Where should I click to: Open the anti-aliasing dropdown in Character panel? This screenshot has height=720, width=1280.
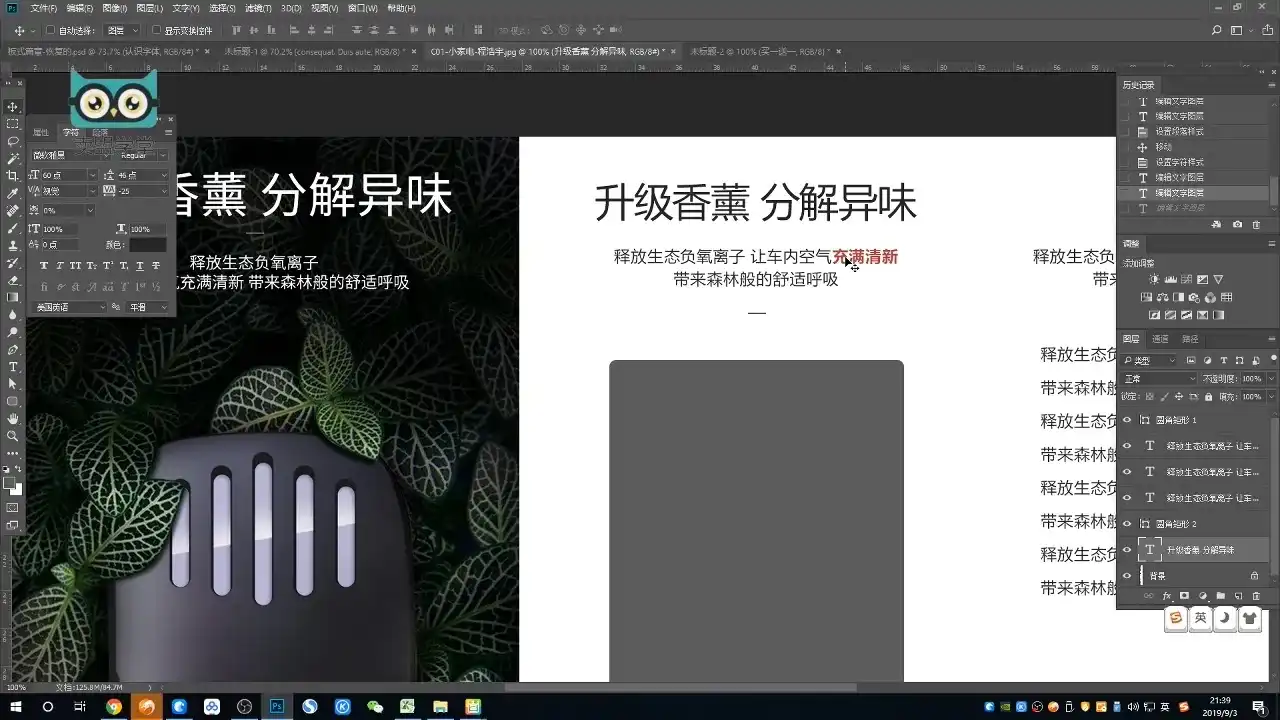point(147,305)
